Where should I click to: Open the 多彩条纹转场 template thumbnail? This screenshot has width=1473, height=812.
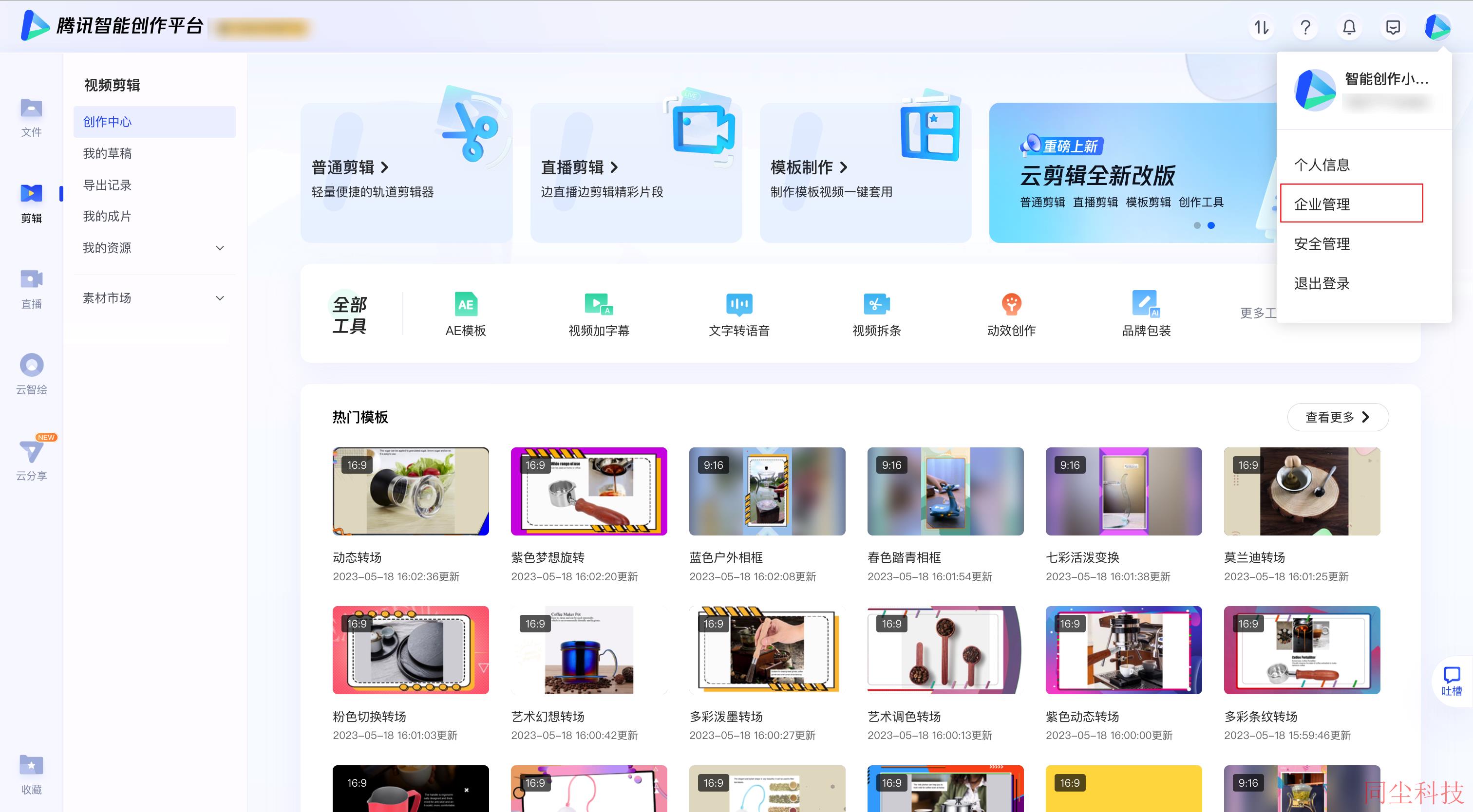coord(1302,650)
